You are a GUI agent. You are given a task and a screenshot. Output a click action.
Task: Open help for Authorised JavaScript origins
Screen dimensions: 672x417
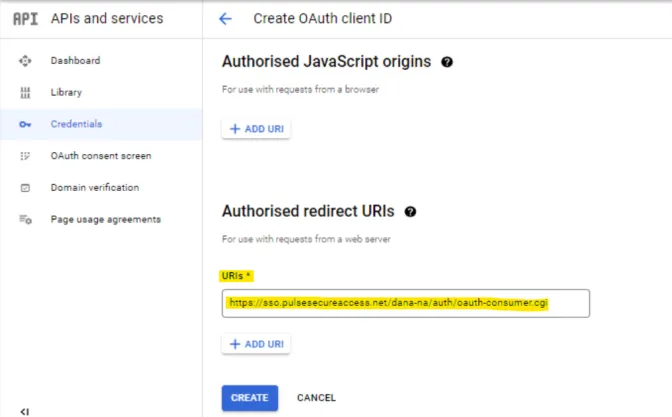coord(447,62)
